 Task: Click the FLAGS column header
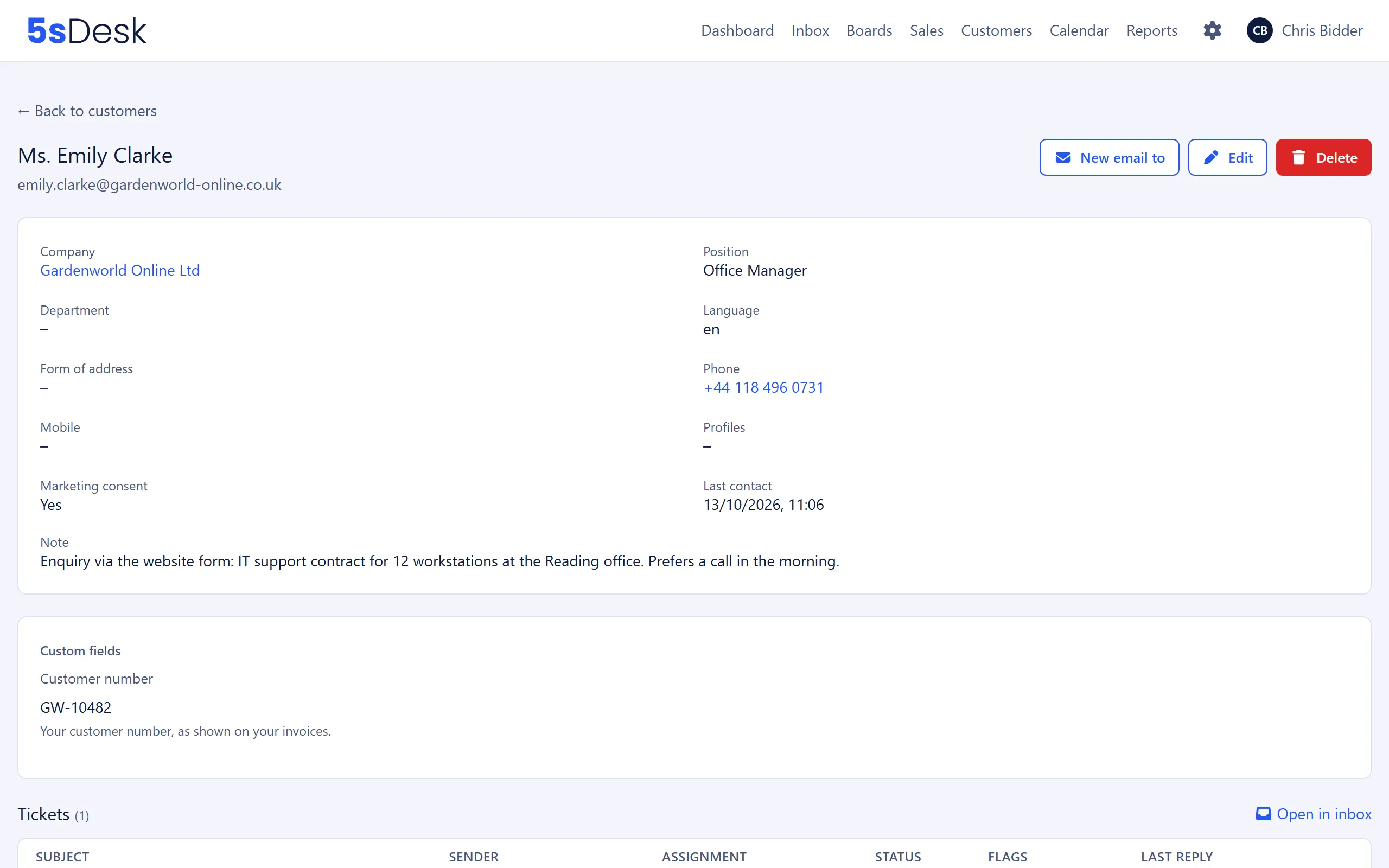(1008, 857)
